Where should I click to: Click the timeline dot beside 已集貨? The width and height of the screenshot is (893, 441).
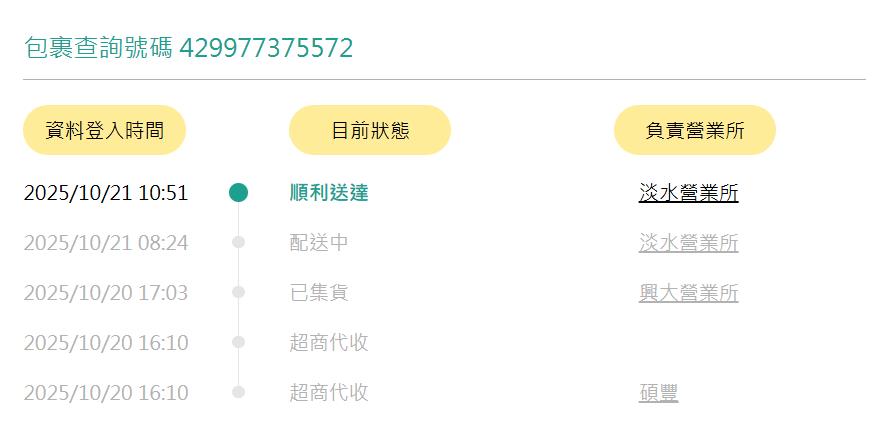[x=238, y=292]
